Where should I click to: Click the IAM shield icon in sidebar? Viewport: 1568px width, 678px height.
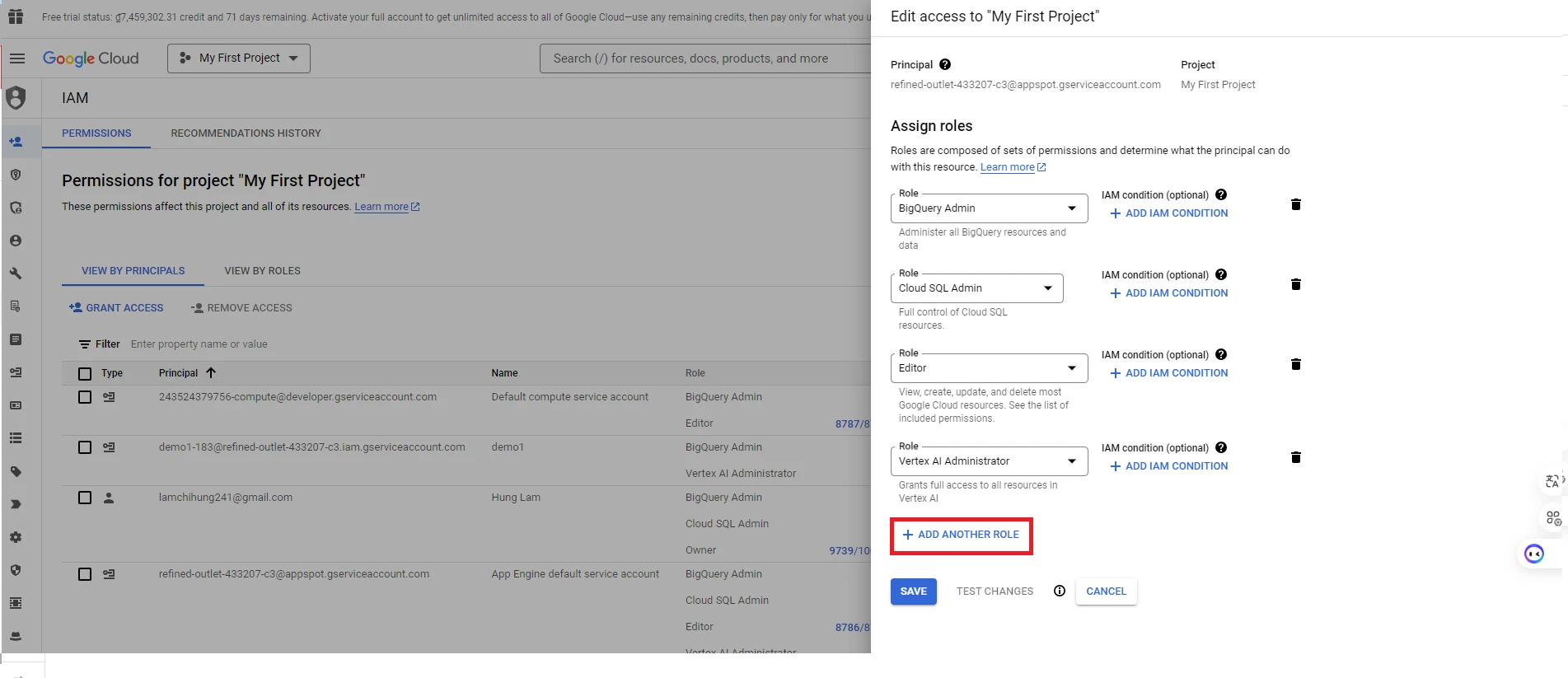pos(16,98)
